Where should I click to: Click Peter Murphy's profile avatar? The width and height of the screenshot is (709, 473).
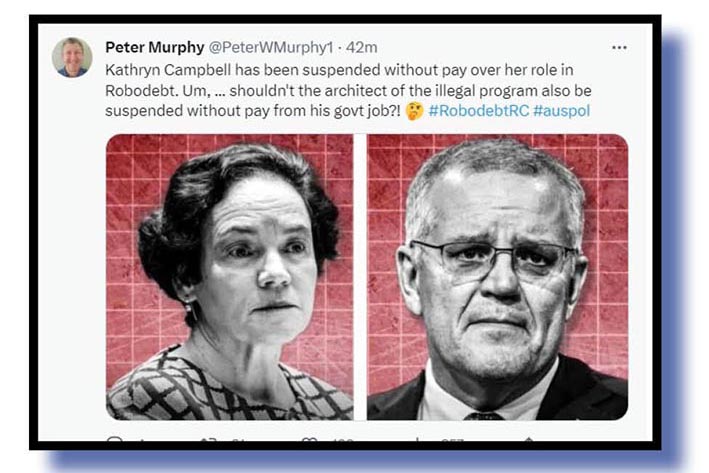[72, 57]
